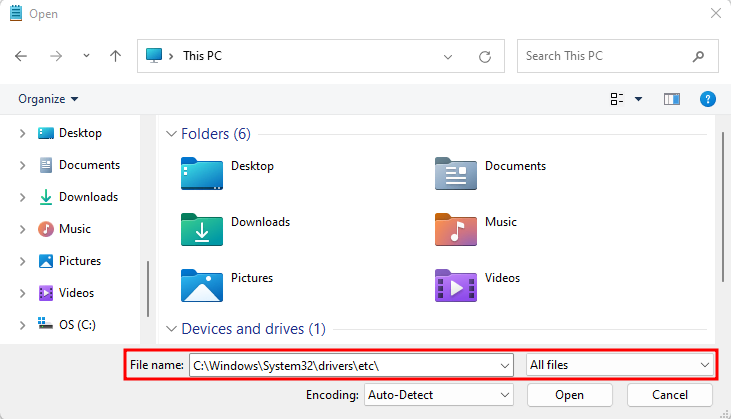The image size is (731, 419).
Task: Navigate up one folder level
Action: (x=115, y=56)
